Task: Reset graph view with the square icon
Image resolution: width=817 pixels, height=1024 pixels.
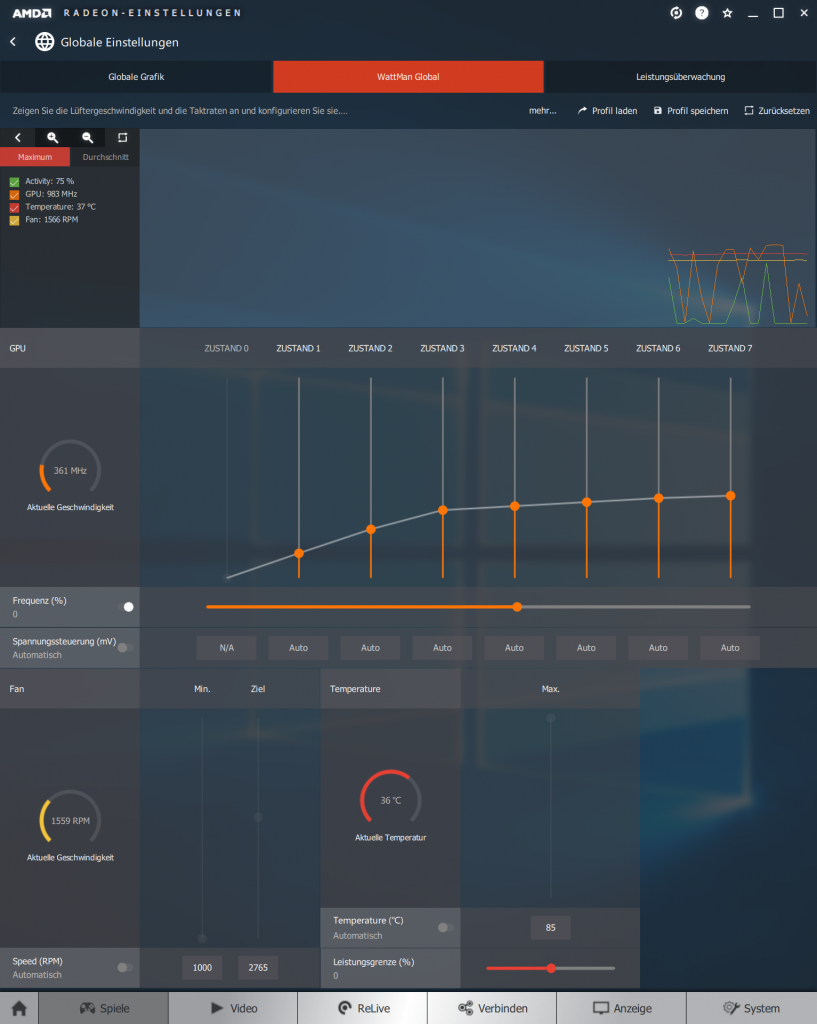Action: click(122, 138)
